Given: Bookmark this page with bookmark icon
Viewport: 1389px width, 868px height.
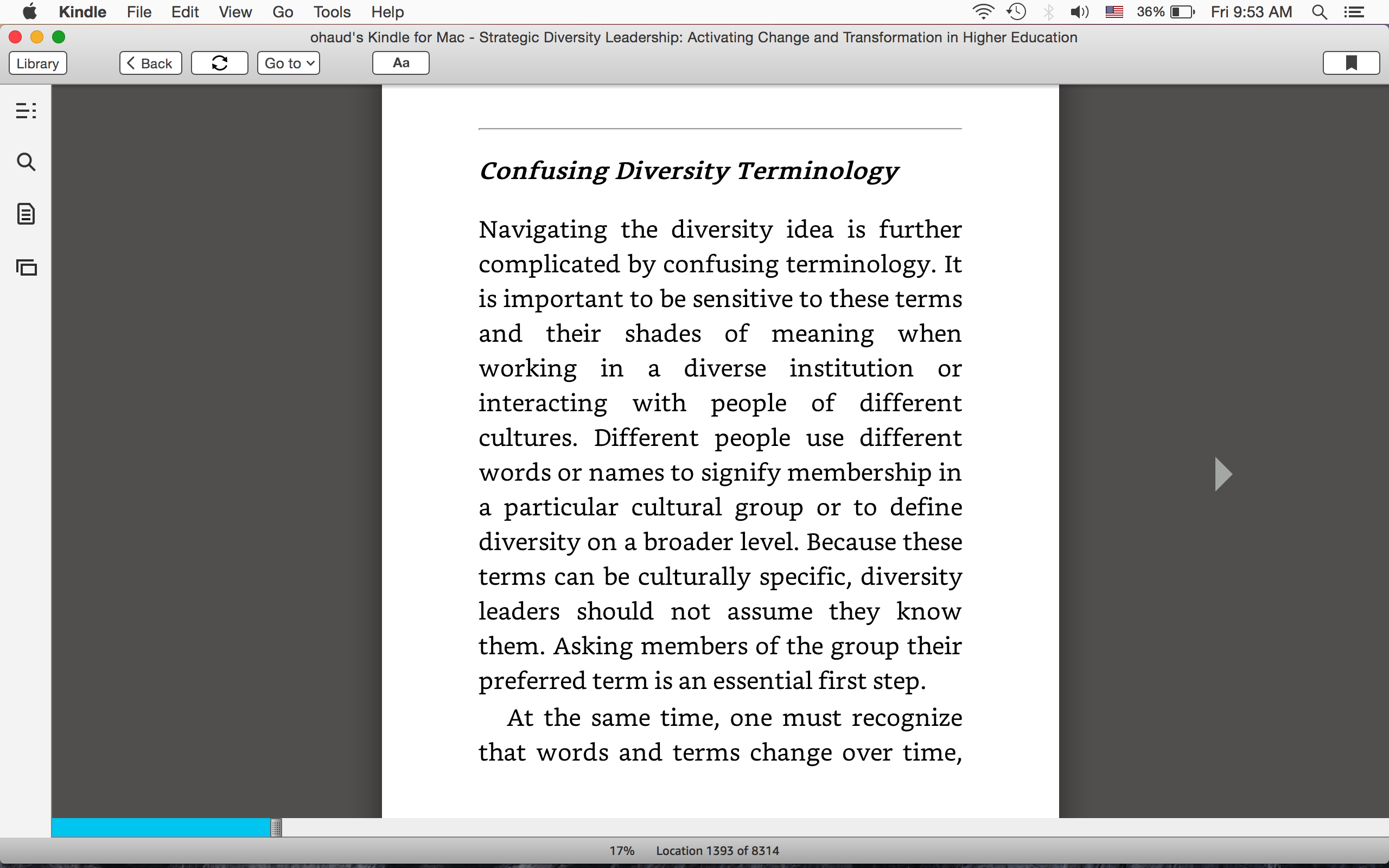Looking at the screenshot, I should tap(1351, 63).
